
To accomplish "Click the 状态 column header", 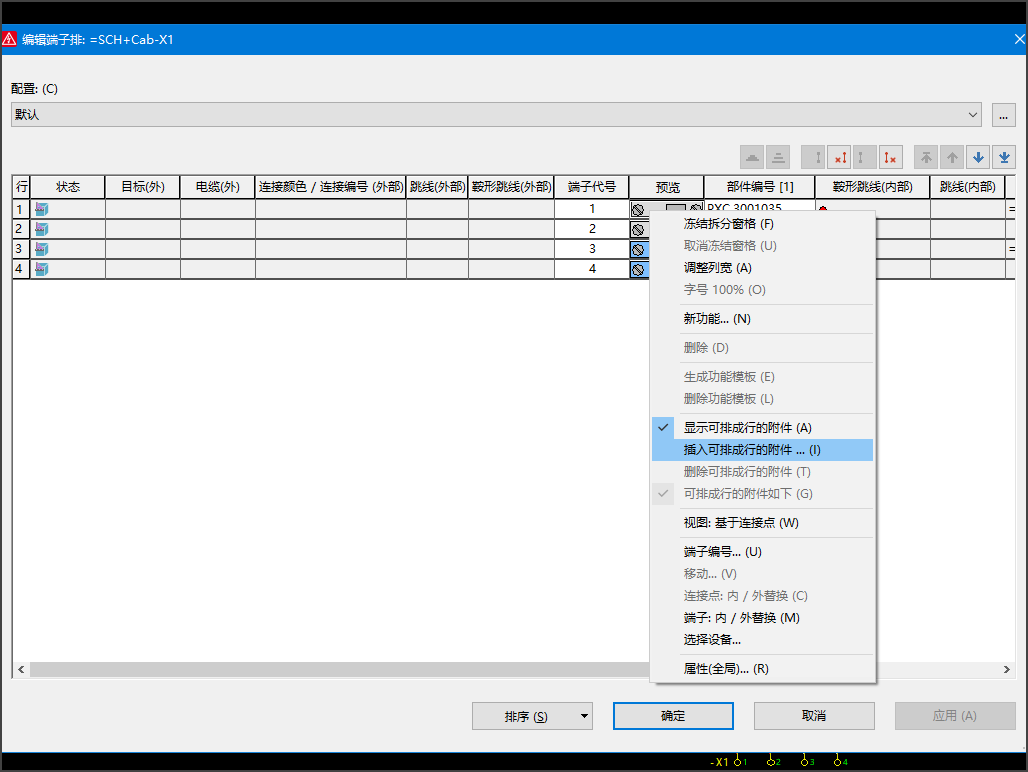I will point(68,187).
